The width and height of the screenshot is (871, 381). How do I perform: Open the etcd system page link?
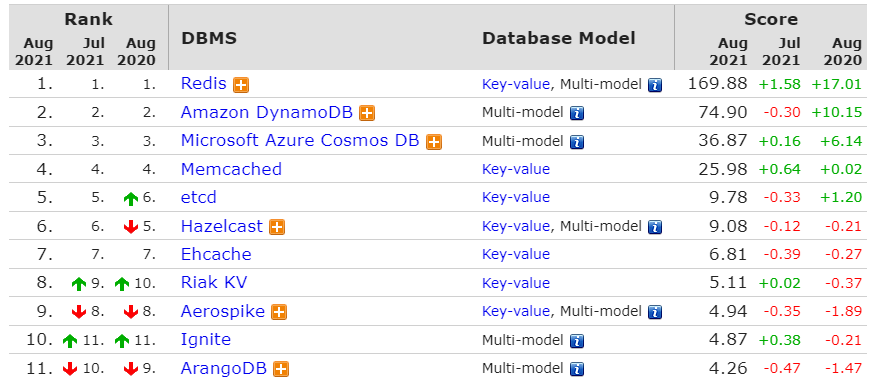pyautogui.click(x=198, y=197)
